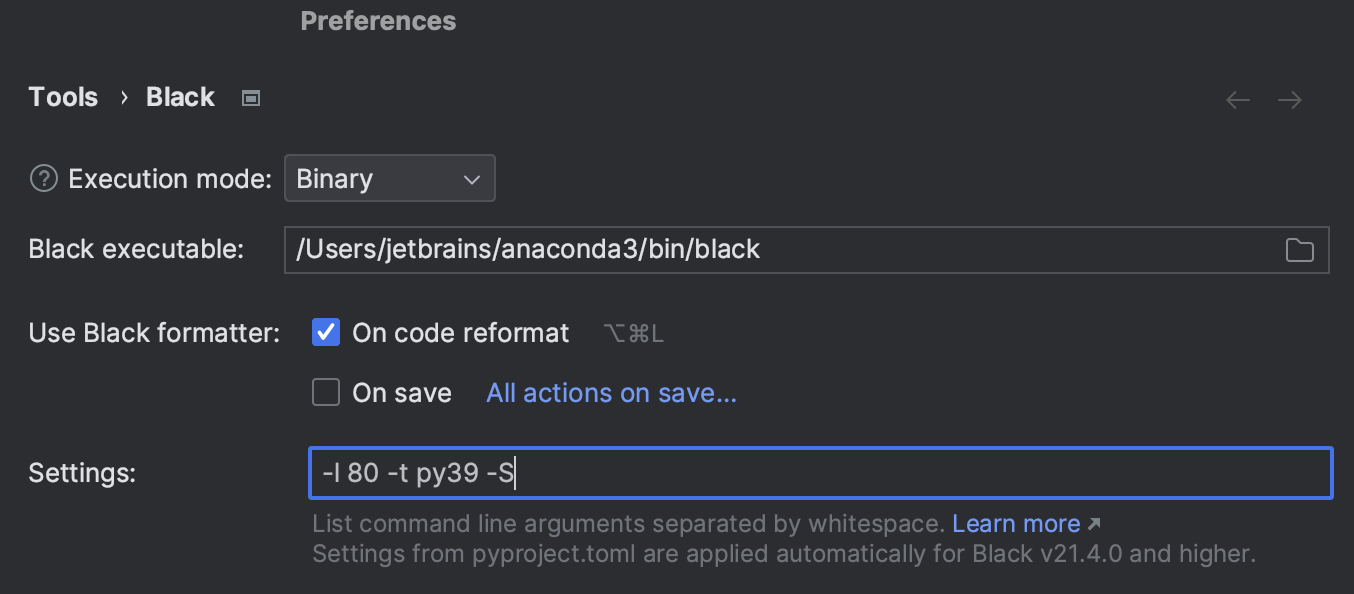Image resolution: width=1354 pixels, height=594 pixels.
Task: Open All actions on save settings
Action: pyautogui.click(x=610, y=392)
